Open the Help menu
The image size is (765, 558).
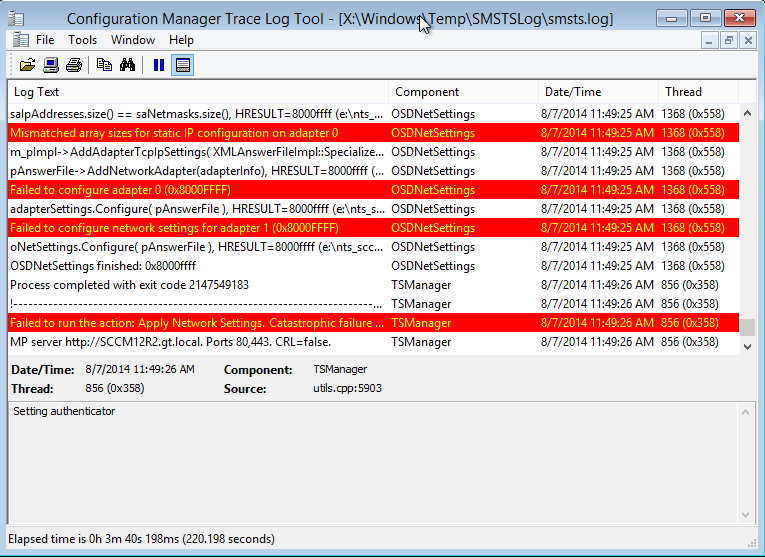(x=181, y=40)
